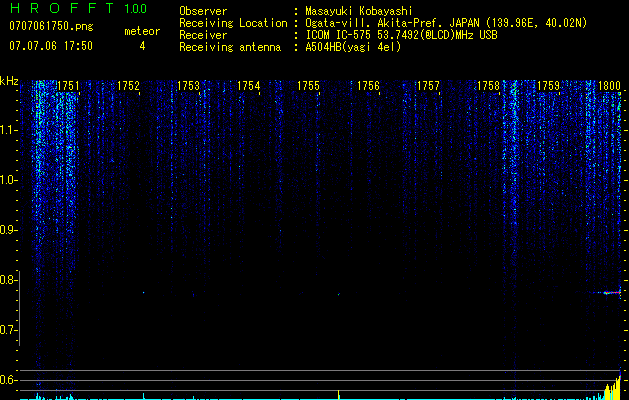Click the Receiver label
Screen dimensions: 629x400
[203, 35]
